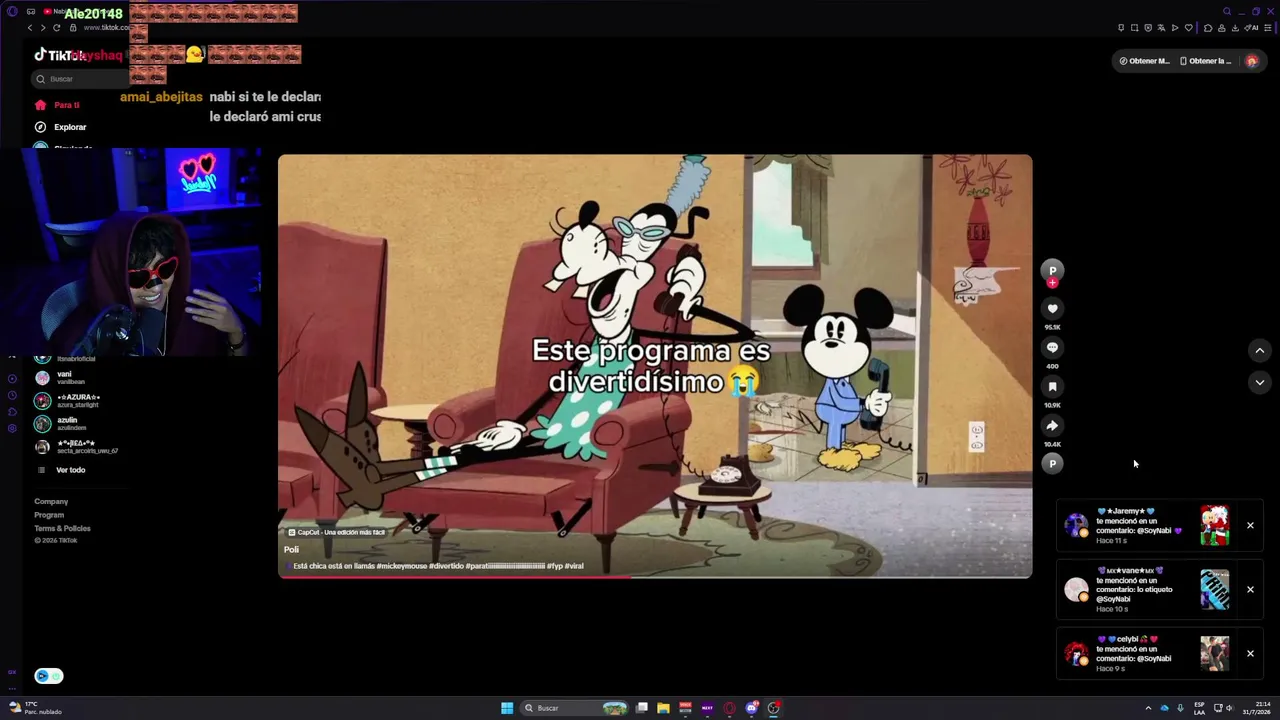1280x720 pixels.
Task: Open azulin's followed account
Action: point(62,423)
